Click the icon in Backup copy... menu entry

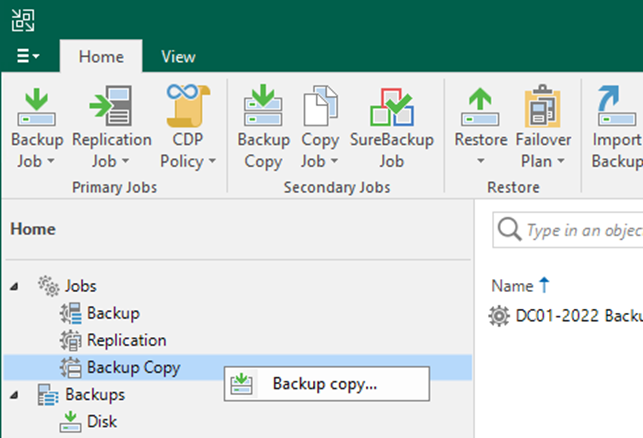[242, 384]
